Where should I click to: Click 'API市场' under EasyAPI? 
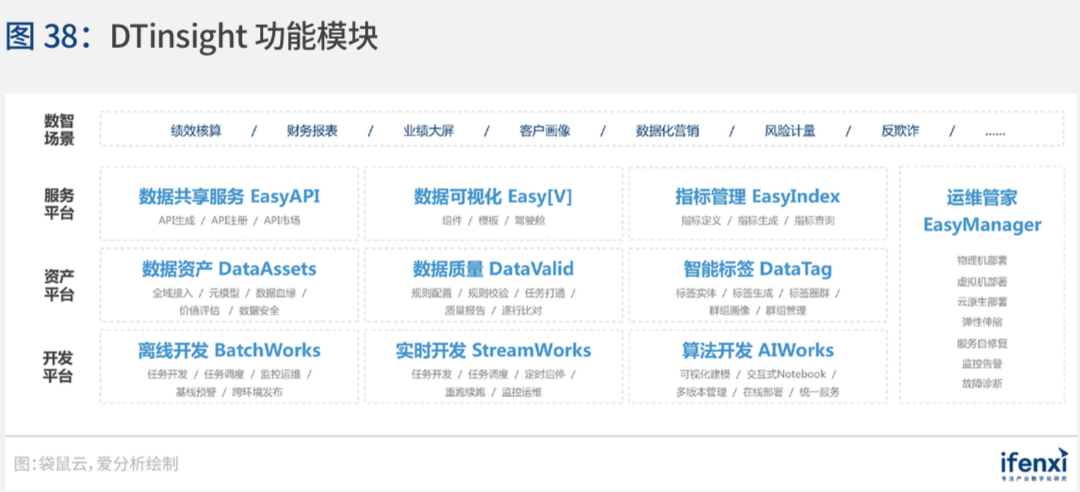pos(282,221)
